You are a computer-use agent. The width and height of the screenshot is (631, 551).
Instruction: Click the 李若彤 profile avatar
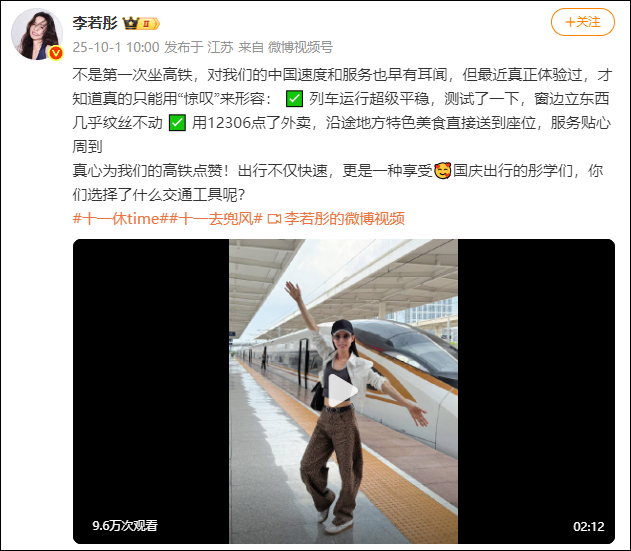(x=37, y=34)
